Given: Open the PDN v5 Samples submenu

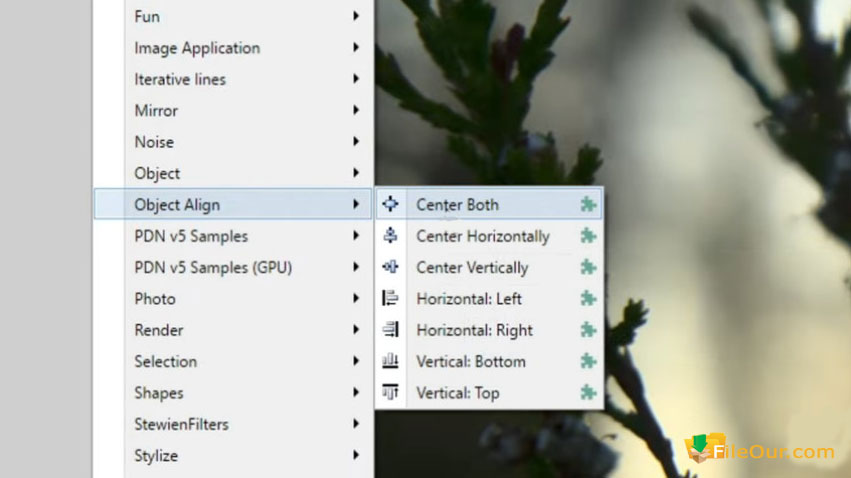Looking at the screenshot, I should pyautogui.click(x=233, y=236).
